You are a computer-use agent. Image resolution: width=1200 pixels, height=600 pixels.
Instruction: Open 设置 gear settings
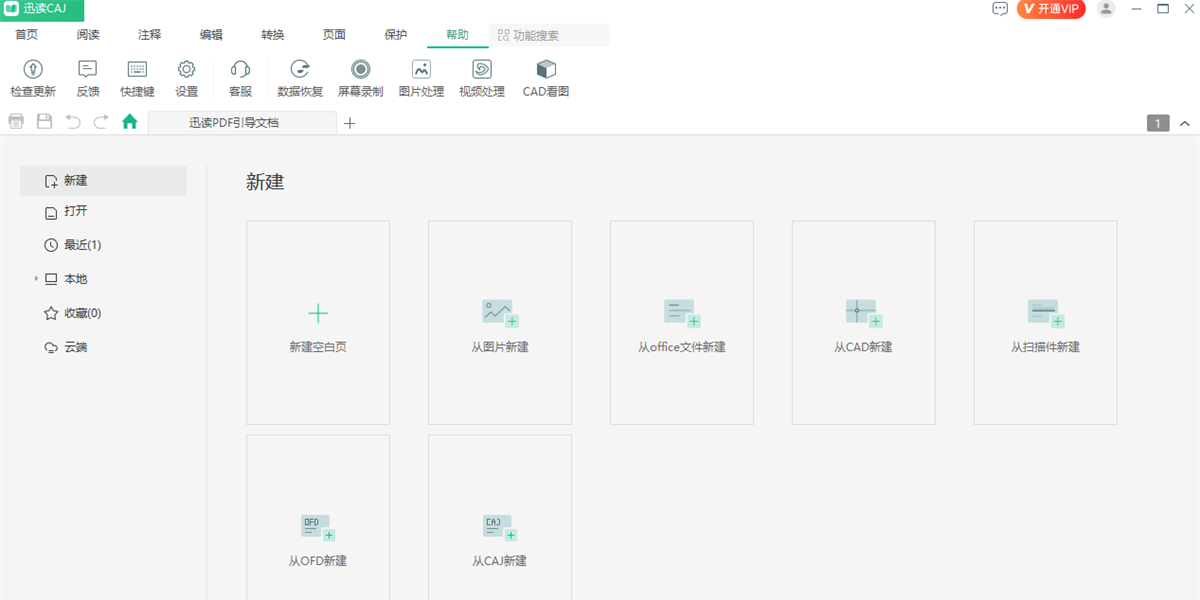186,78
